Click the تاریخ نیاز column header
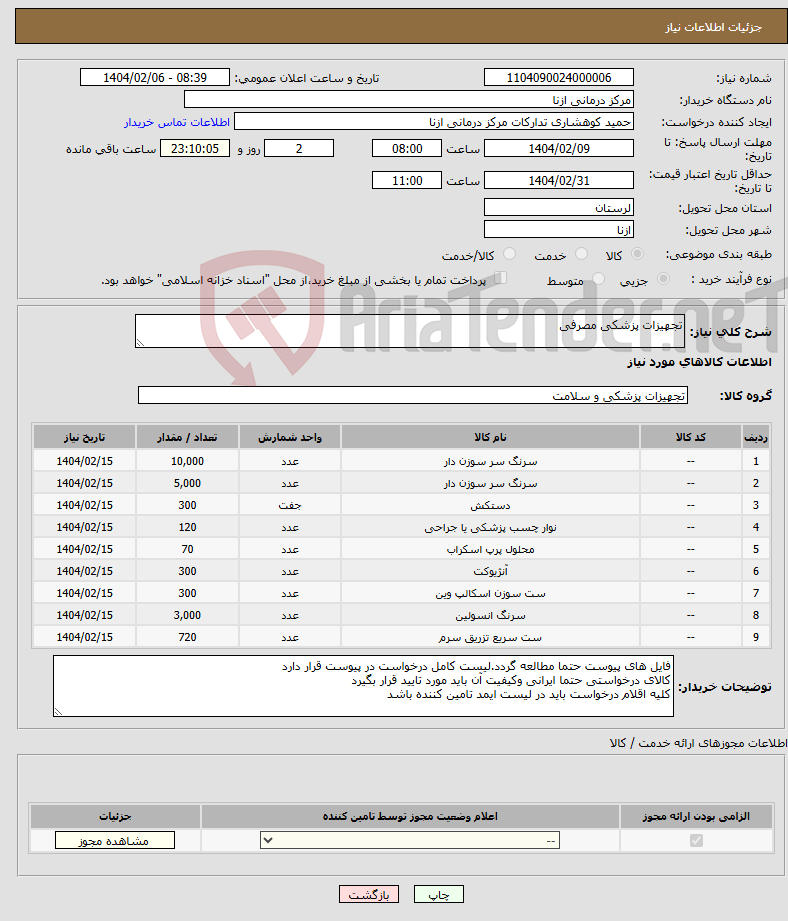788x921 pixels. tap(85, 437)
